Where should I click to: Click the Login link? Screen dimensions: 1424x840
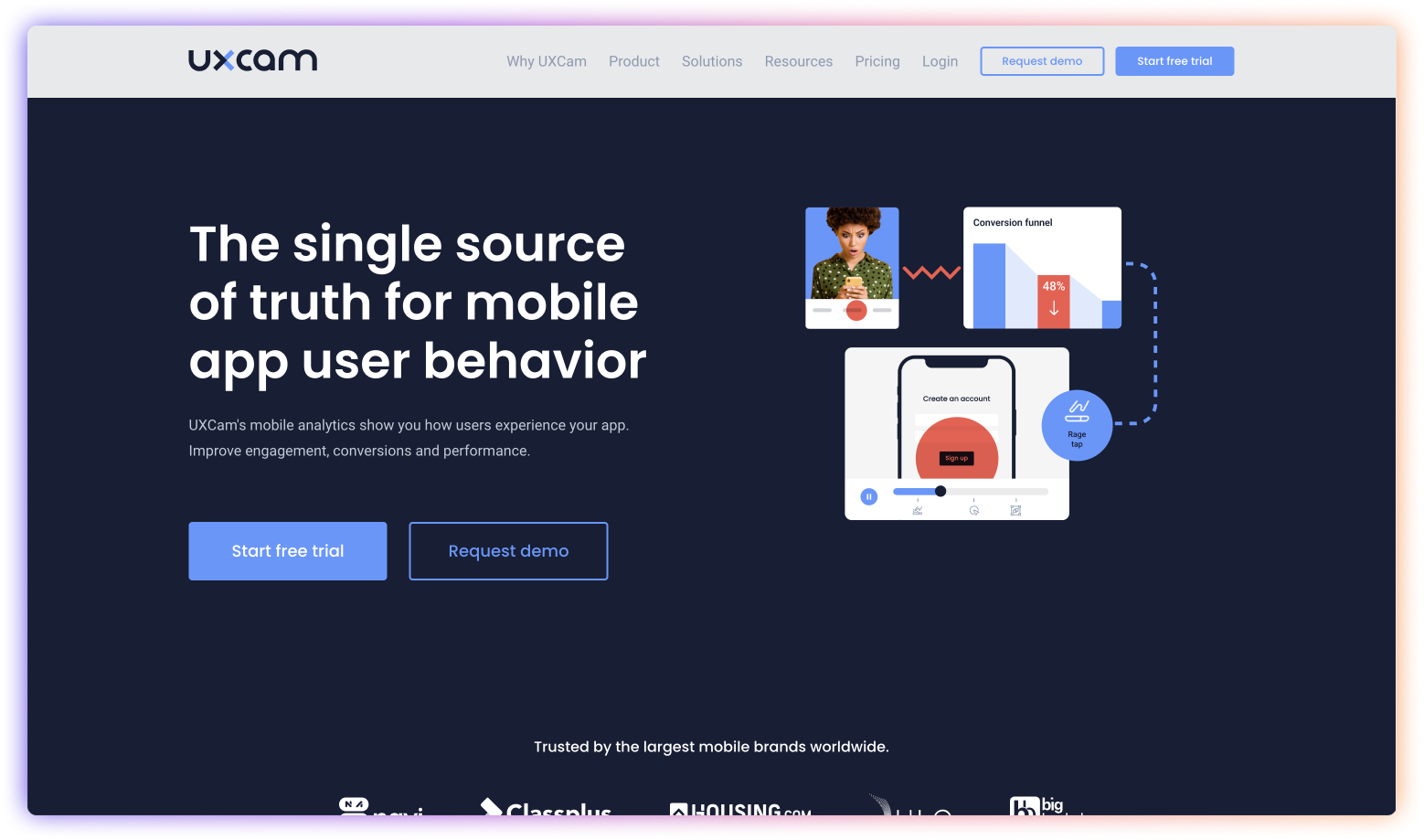point(940,61)
